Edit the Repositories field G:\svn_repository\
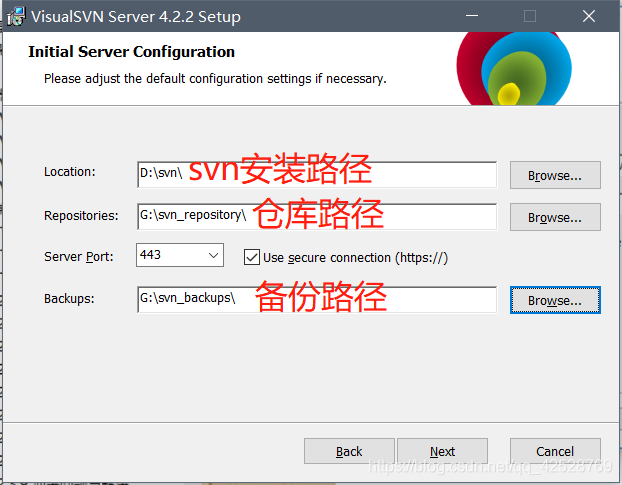622x485 pixels. [x=317, y=217]
